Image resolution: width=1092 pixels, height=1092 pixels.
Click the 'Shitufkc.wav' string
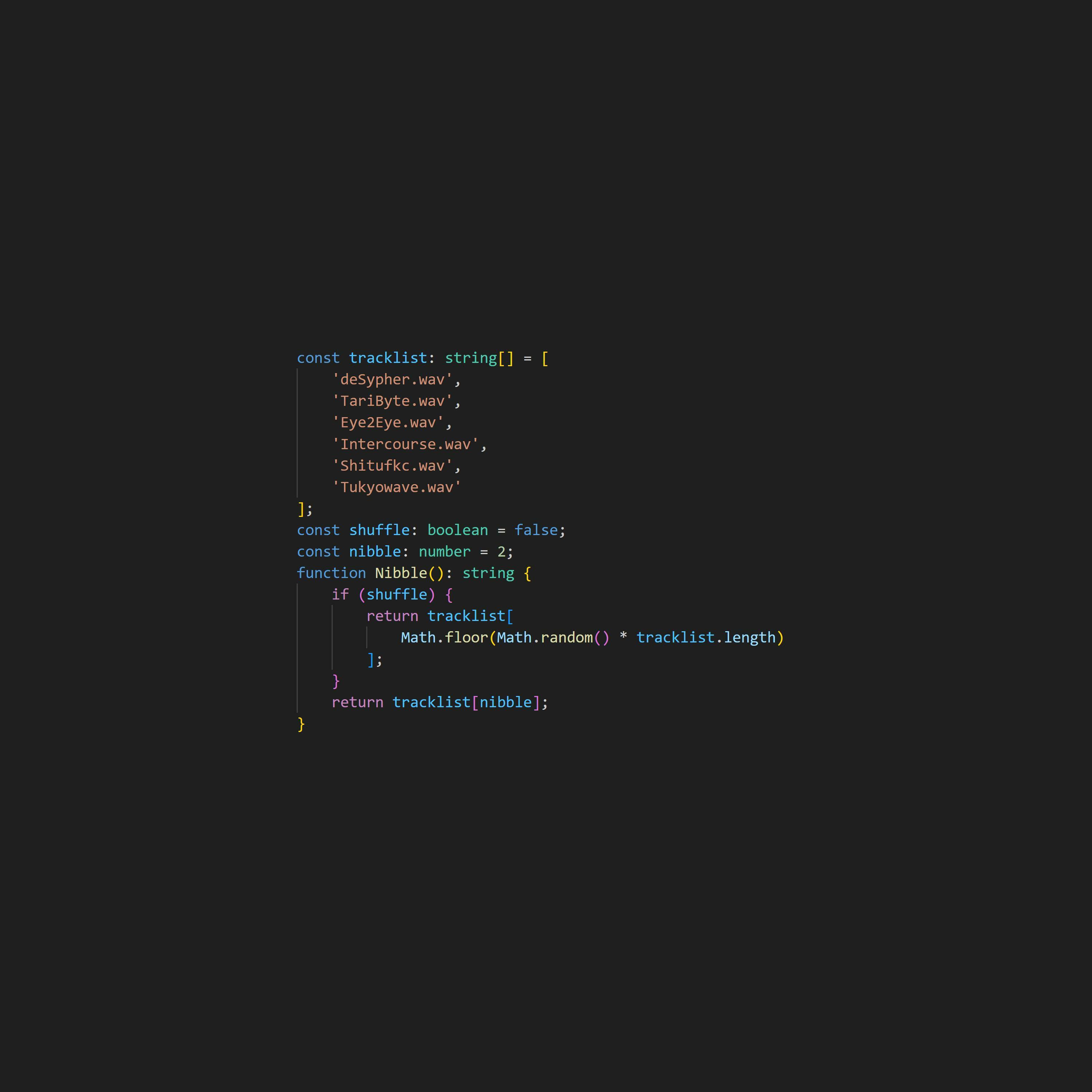(392, 466)
